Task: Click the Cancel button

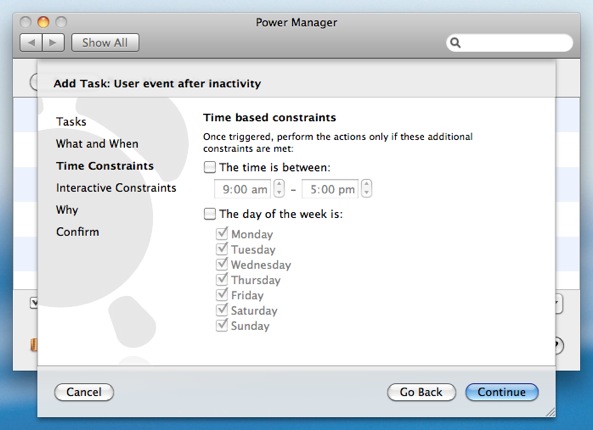Action: (x=84, y=392)
